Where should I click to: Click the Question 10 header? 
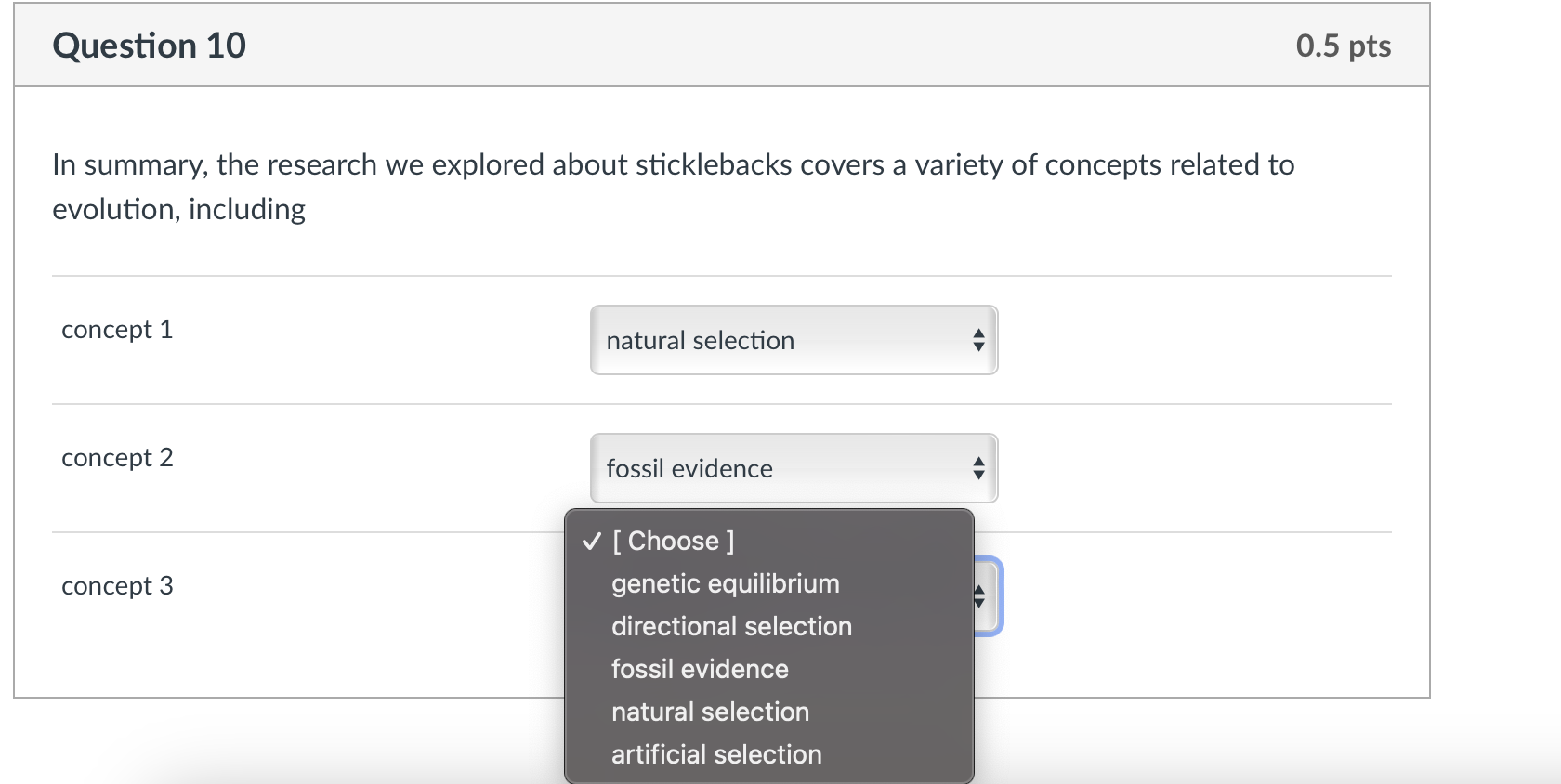tap(149, 45)
